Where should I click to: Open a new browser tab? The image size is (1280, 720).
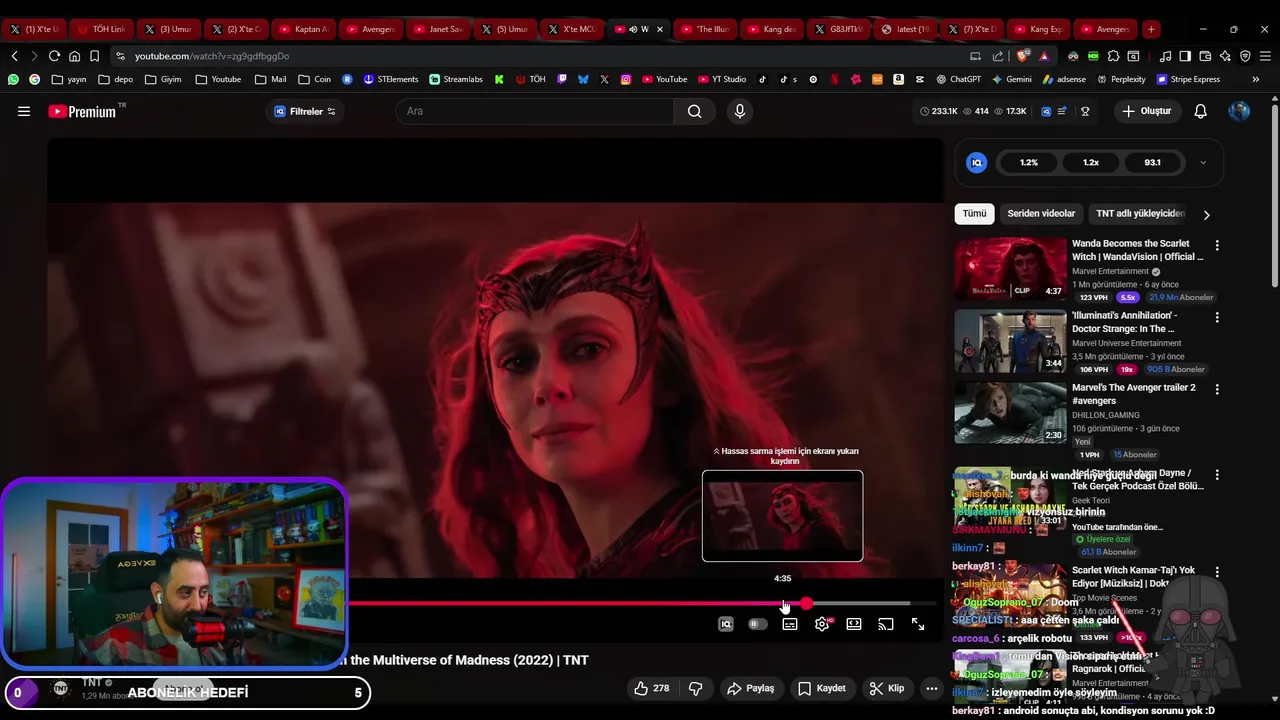pyautogui.click(x=1151, y=29)
